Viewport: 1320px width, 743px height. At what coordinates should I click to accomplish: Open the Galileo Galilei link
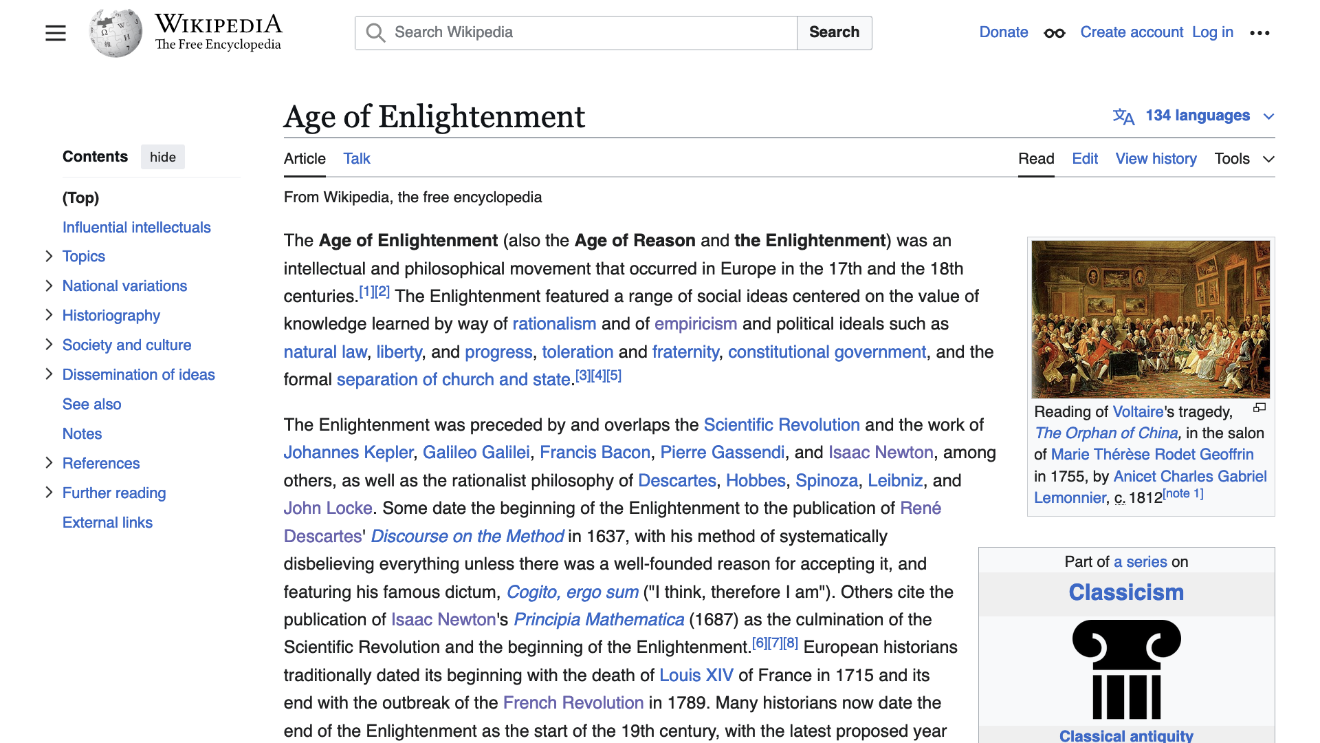tap(476, 453)
